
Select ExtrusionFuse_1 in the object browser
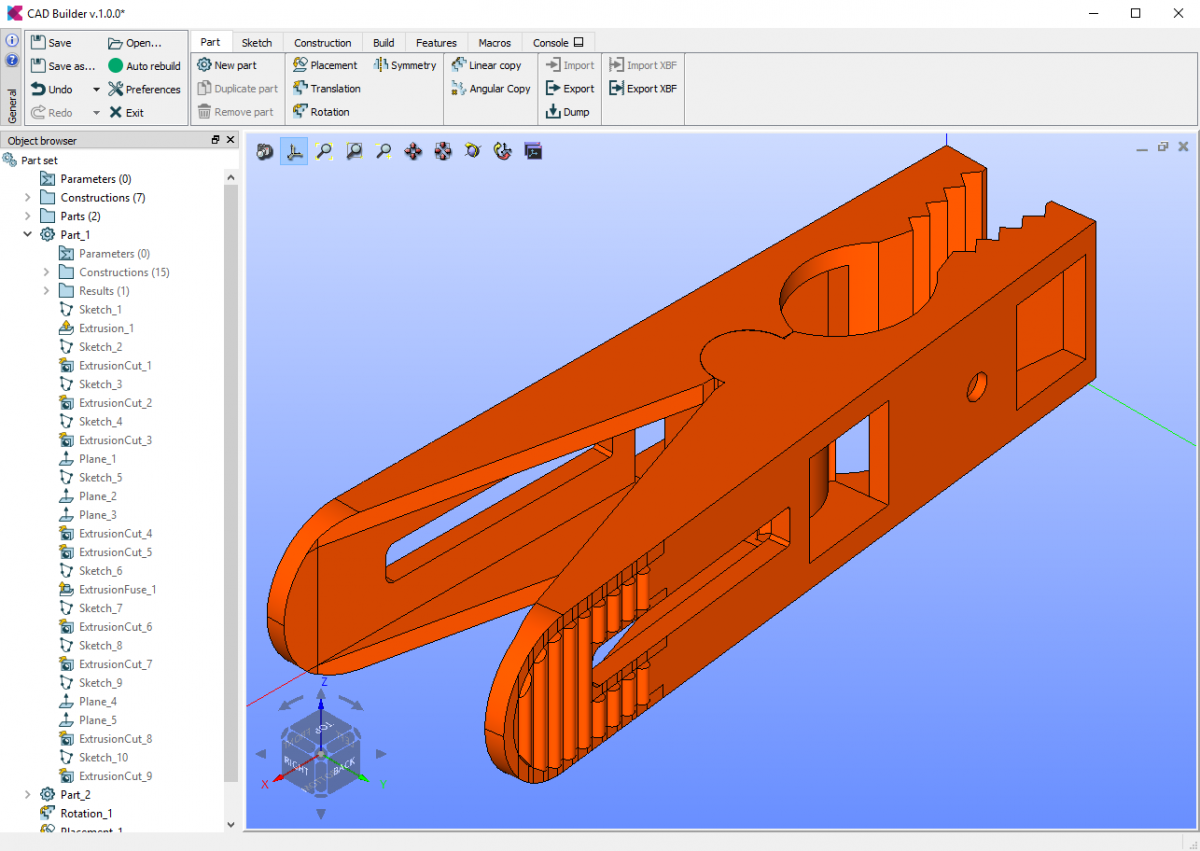point(117,590)
